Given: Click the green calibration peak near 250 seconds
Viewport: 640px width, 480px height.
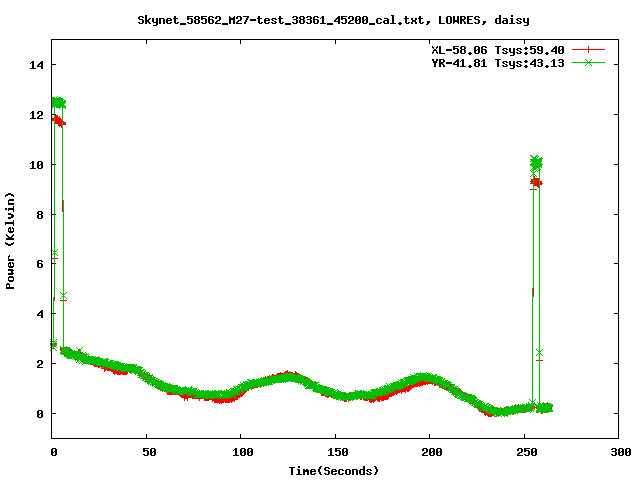Looking at the screenshot, I should pyautogui.click(x=536, y=161).
